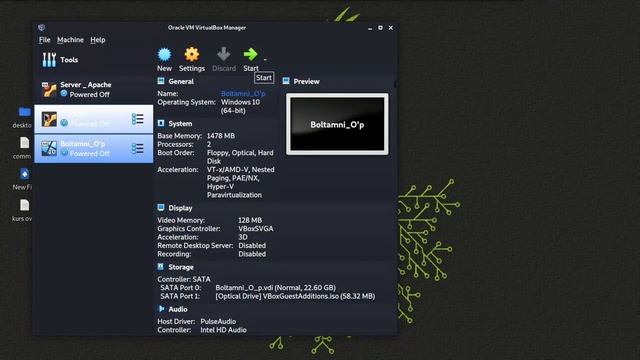The image size is (640, 360).
Task: Click the New machine toolbar icon
Action: 164,54
